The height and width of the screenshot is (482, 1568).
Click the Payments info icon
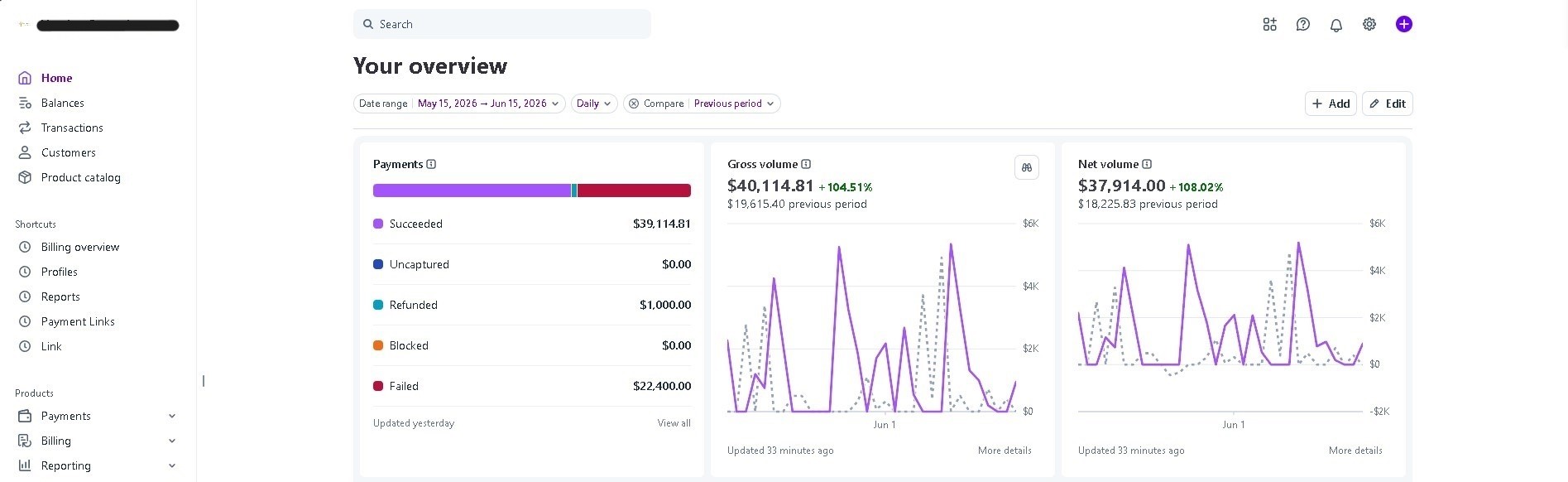tap(431, 164)
